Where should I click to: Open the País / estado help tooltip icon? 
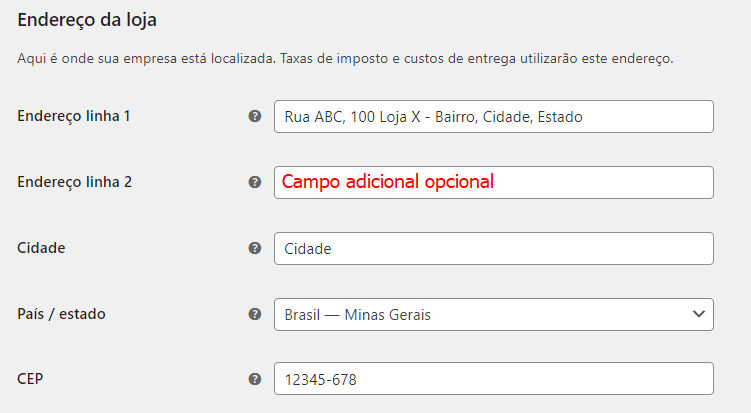(x=255, y=314)
